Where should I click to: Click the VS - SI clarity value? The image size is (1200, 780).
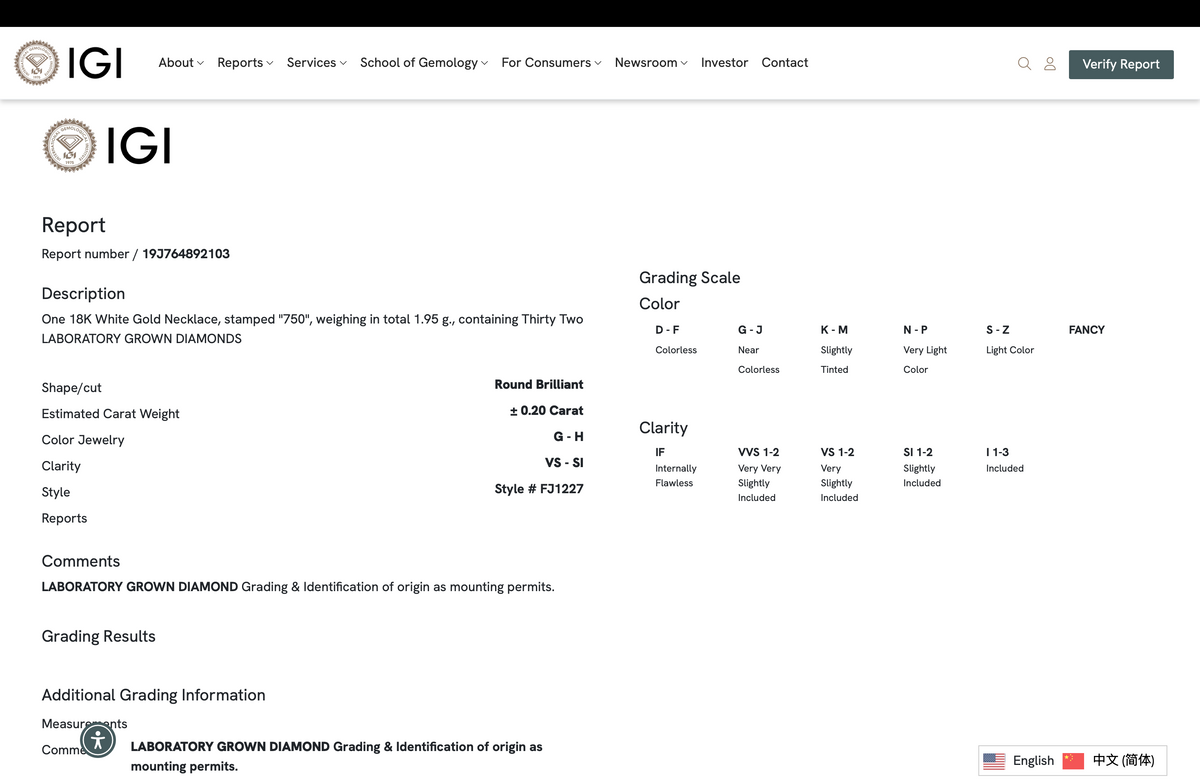click(564, 463)
